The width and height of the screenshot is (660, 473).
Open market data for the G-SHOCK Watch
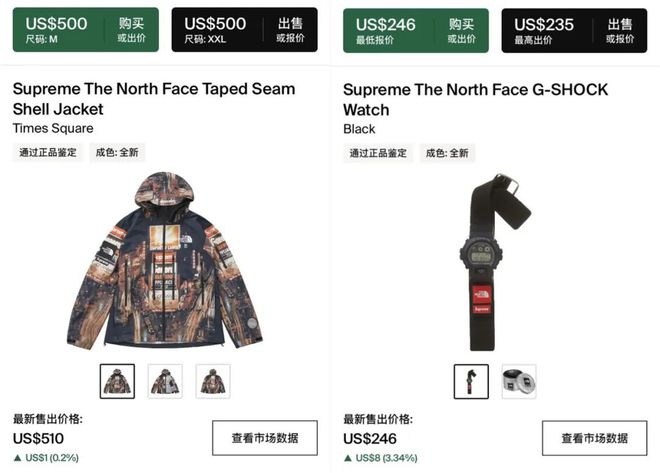pos(595,438)
